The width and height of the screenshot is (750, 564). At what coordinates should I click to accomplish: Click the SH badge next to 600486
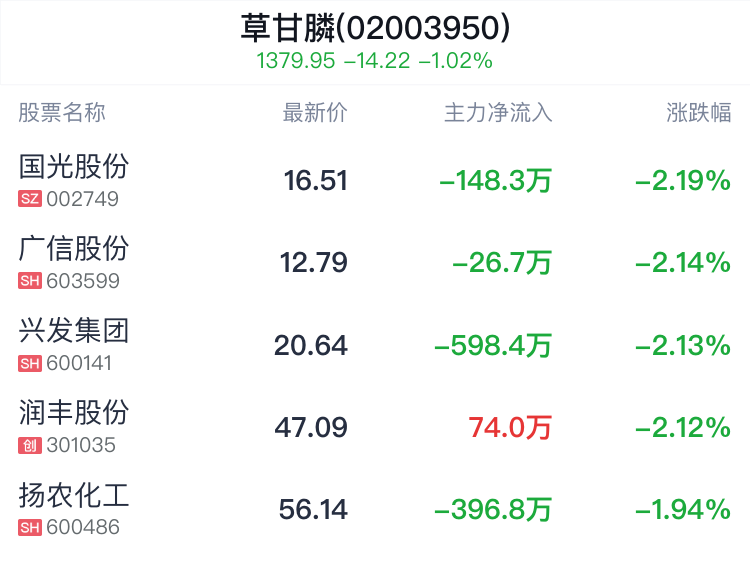click(30, 527)
